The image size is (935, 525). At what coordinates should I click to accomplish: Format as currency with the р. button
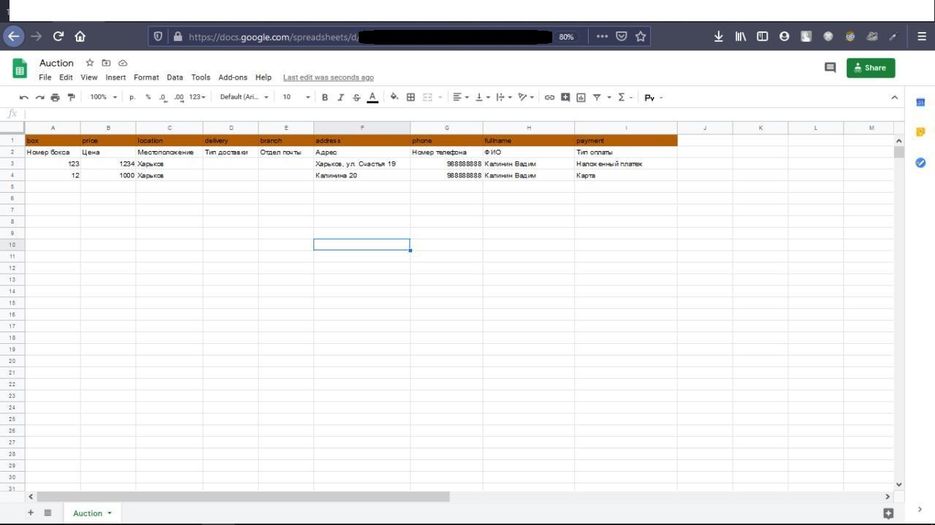[132, 97]
